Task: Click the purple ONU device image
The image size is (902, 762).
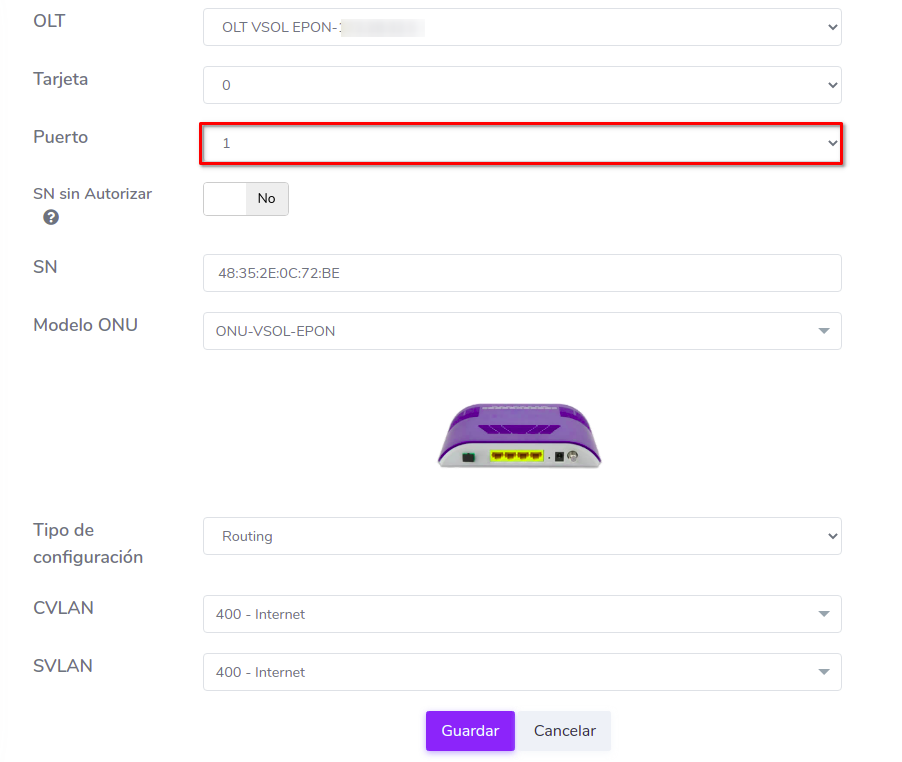Action: tap(520, 436)
